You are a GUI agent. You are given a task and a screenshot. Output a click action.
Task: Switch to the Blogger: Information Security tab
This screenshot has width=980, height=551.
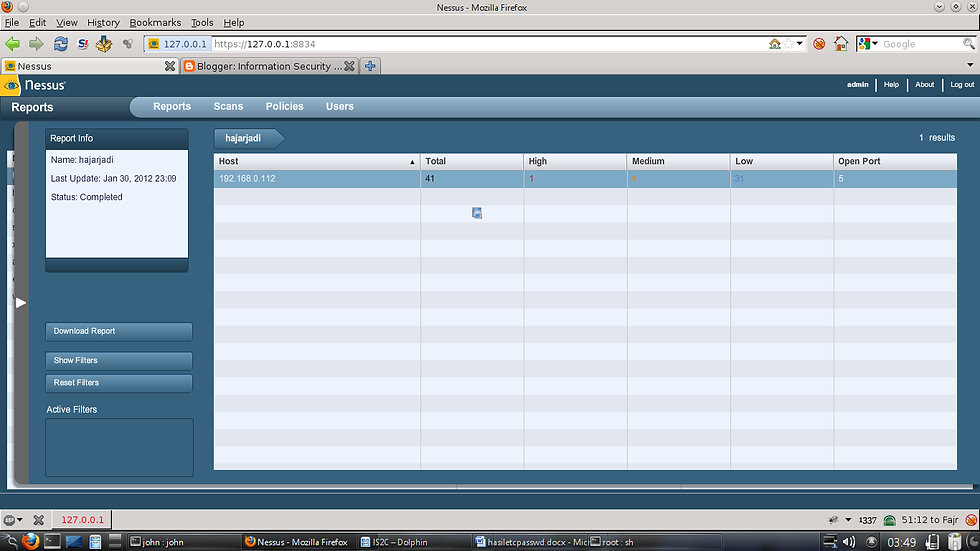(269, 66)
